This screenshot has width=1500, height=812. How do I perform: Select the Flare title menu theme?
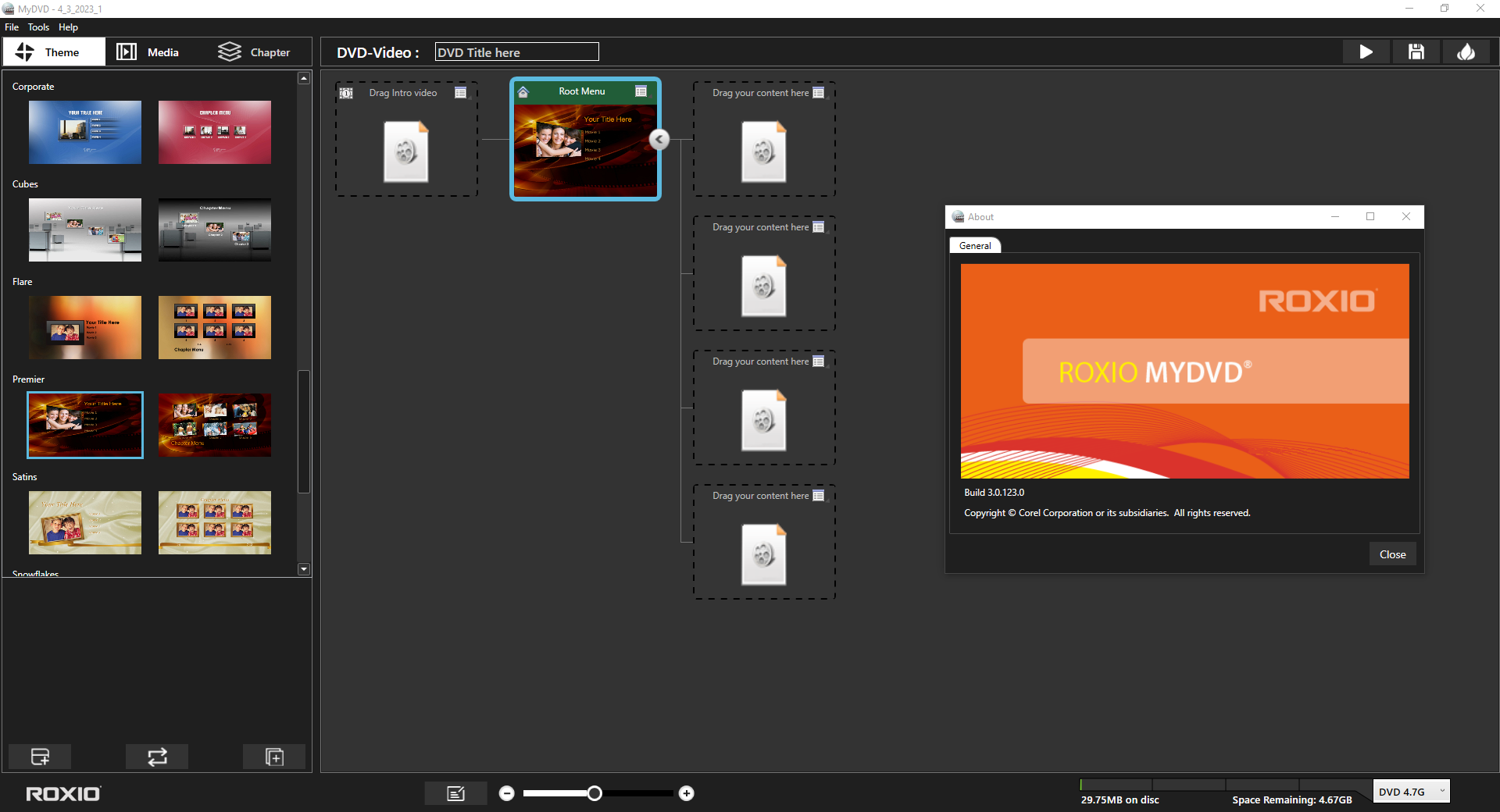tap(85, 327)
